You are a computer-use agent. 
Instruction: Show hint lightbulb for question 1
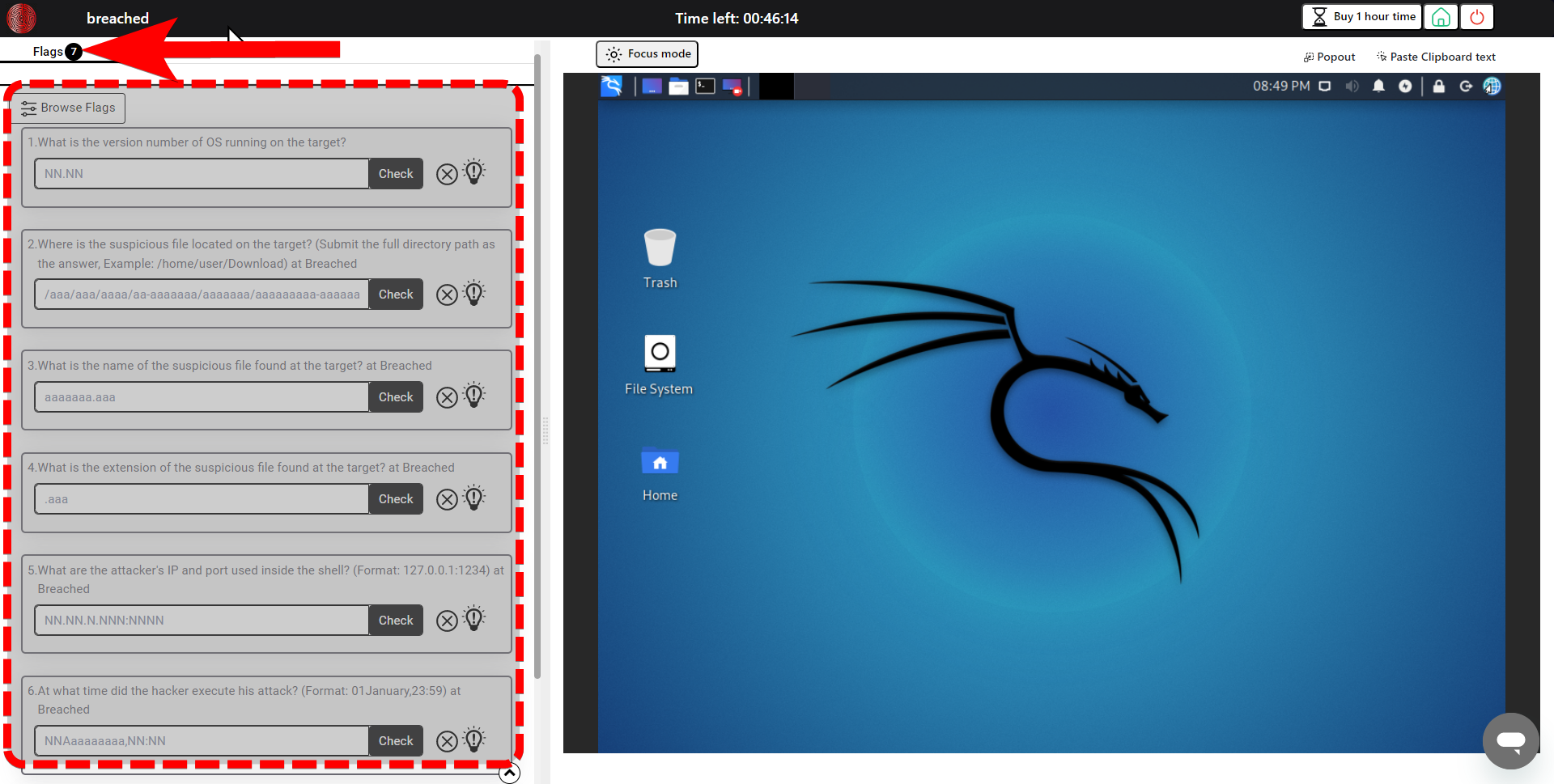474,172
